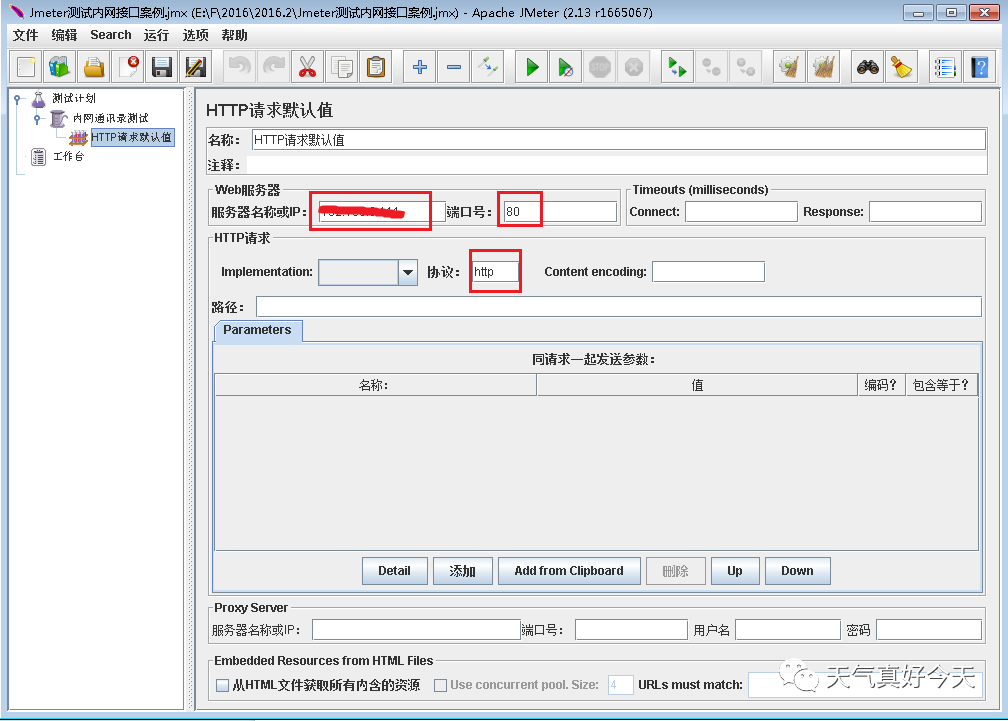The height and width of the screenshot is (721, 1008).
Task: Click the Detail button
Action: click(394, 571)
